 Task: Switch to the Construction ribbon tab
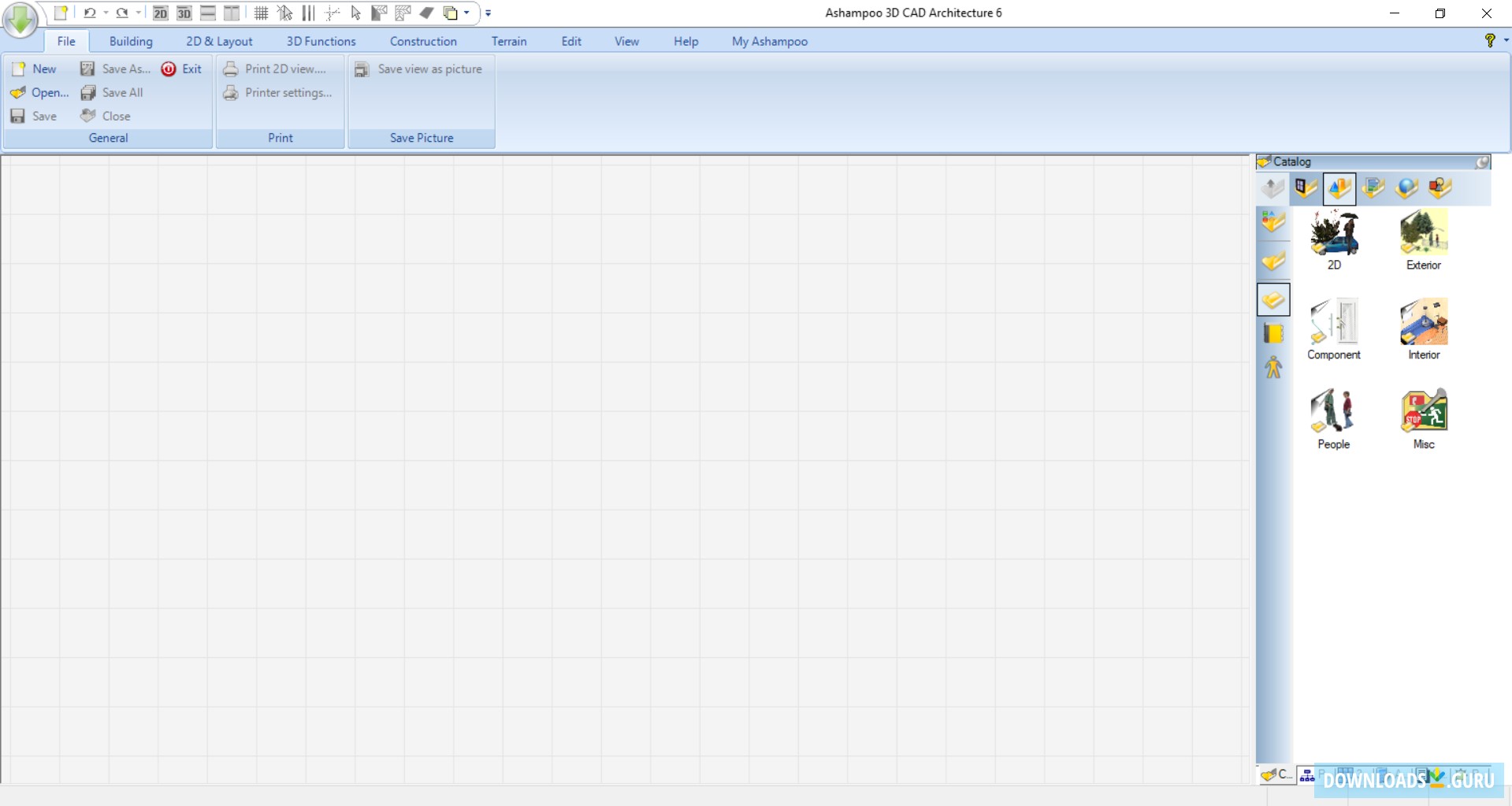pyautogui.click(x=423, y=41)
